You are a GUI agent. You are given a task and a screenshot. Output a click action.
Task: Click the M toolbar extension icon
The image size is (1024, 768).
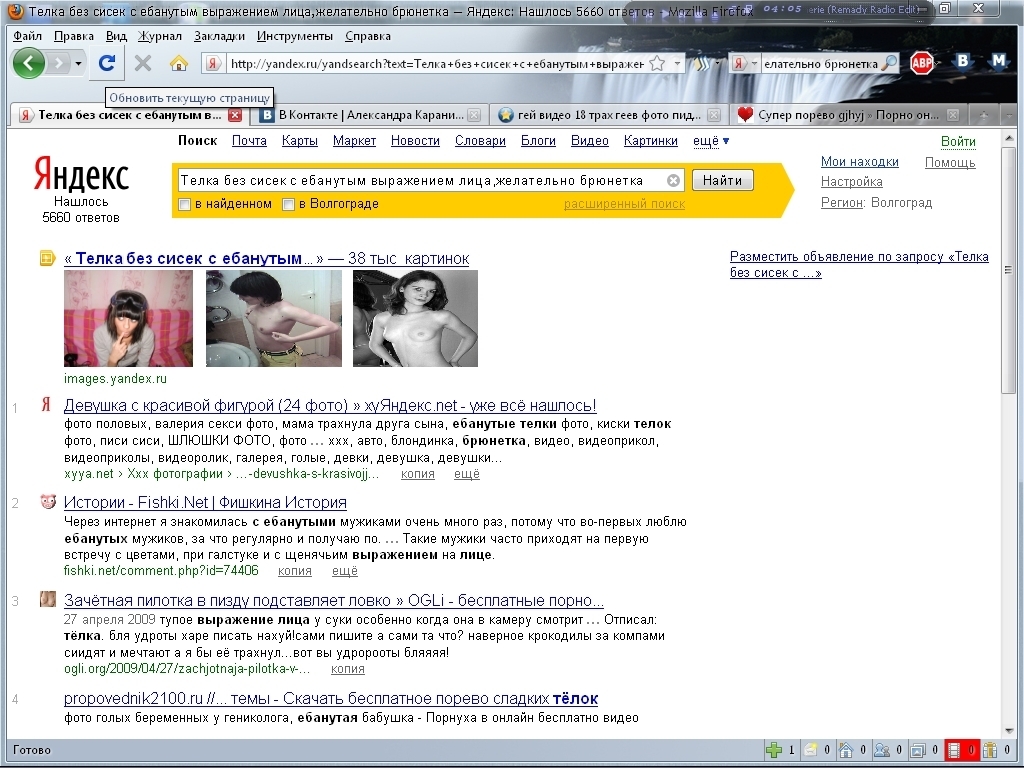tap(999, 61)
